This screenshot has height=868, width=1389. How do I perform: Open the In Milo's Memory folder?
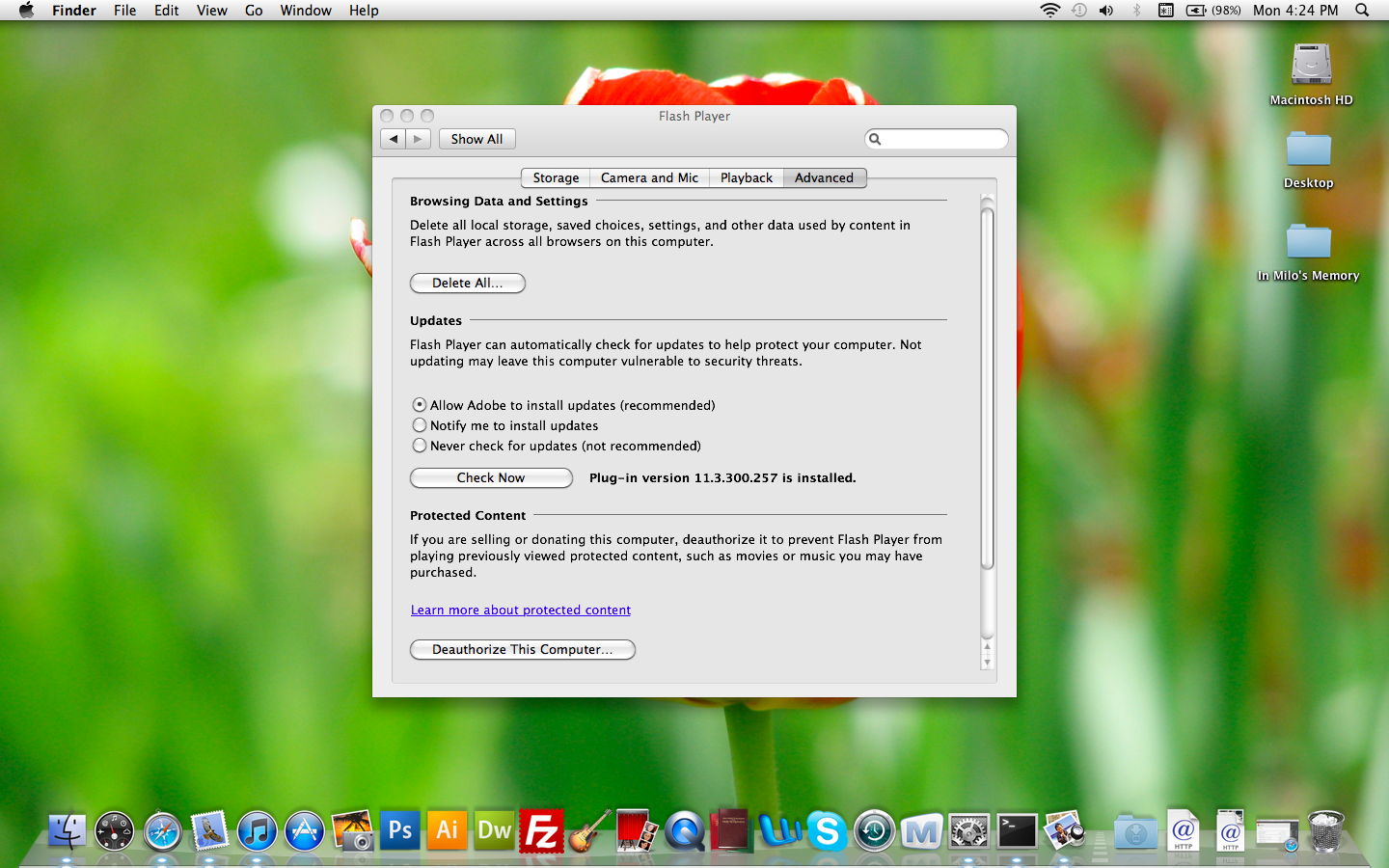click(x=1308, y=253)
